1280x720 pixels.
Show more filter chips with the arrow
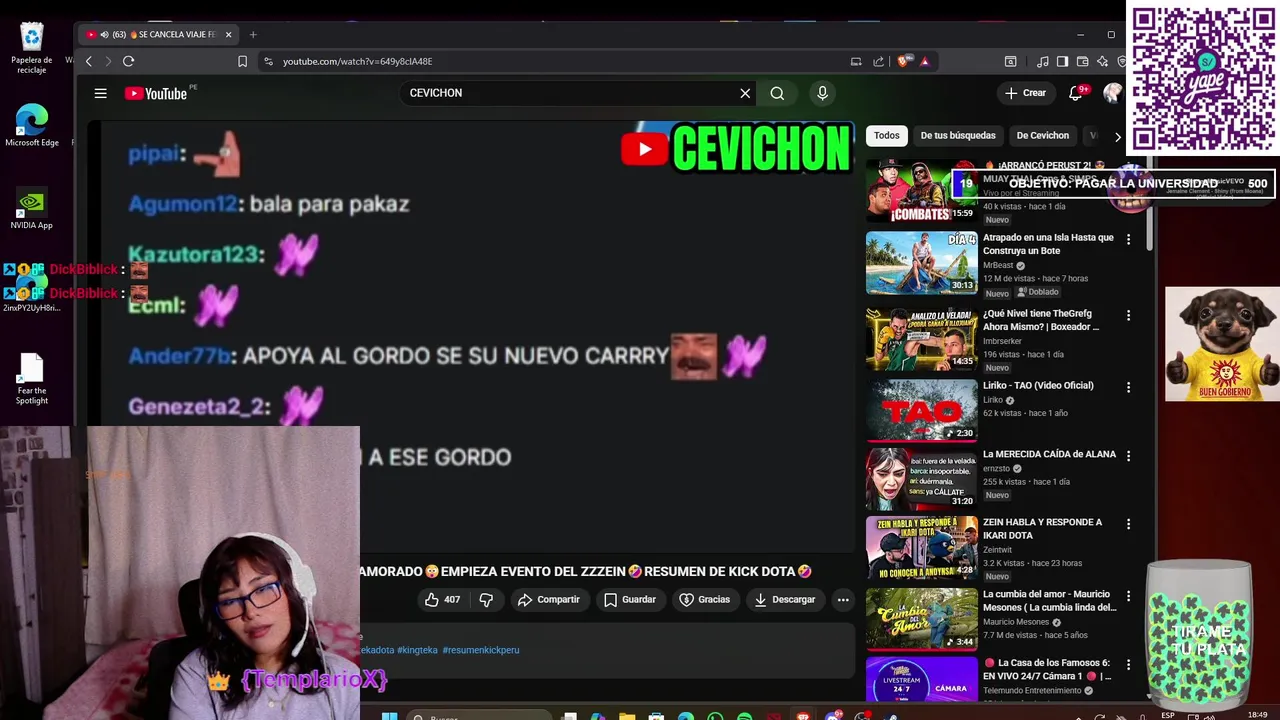[1118, 136]
